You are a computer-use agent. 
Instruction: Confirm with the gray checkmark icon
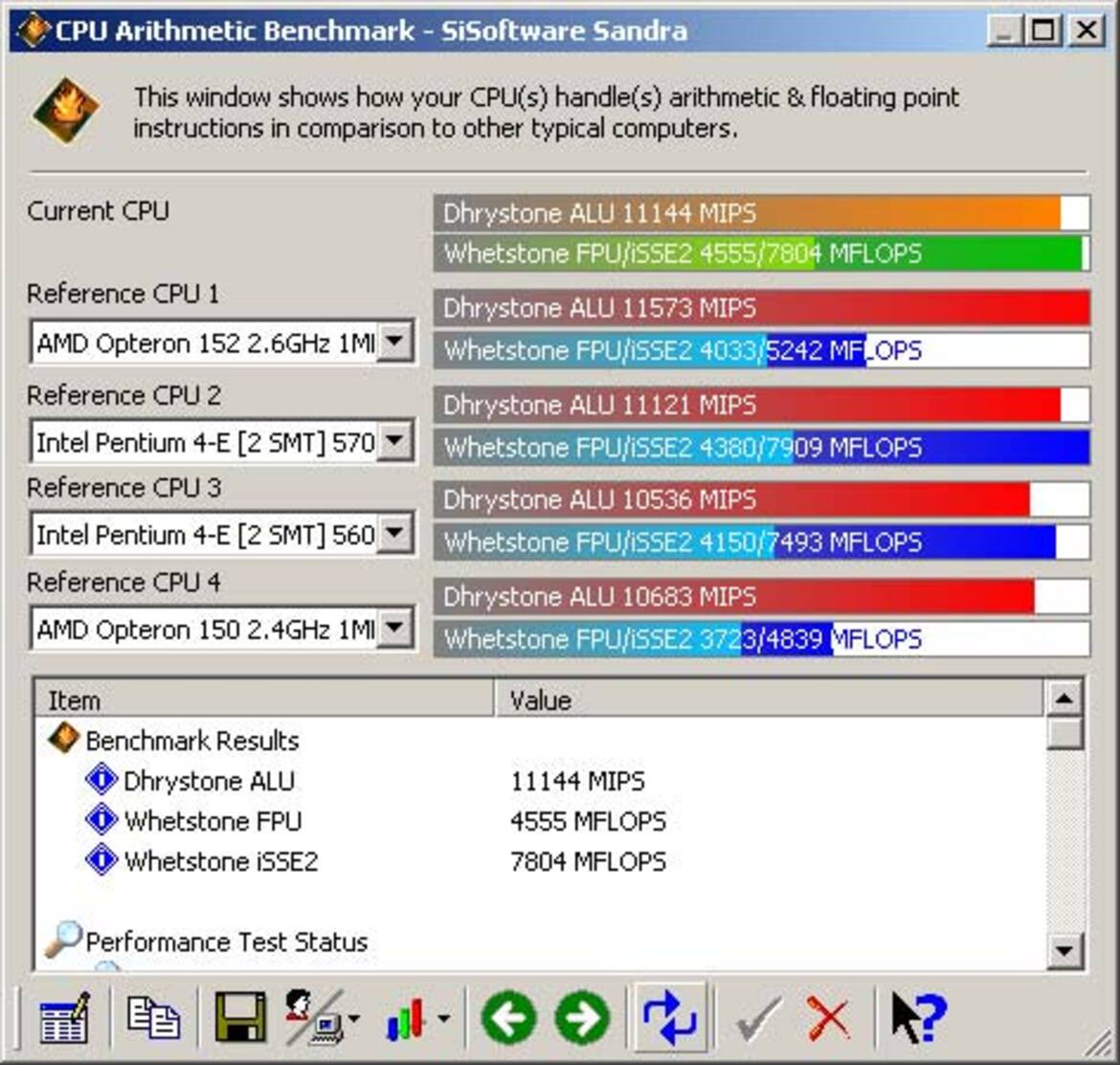758,1019
